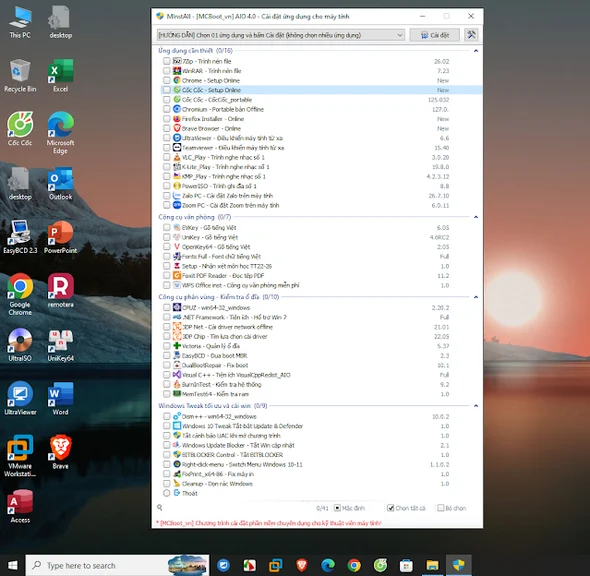The height and width of the screenshot is (576, 590).
Task: Collapse the Windows Tweak section
Action: click(x=476, y=406)
